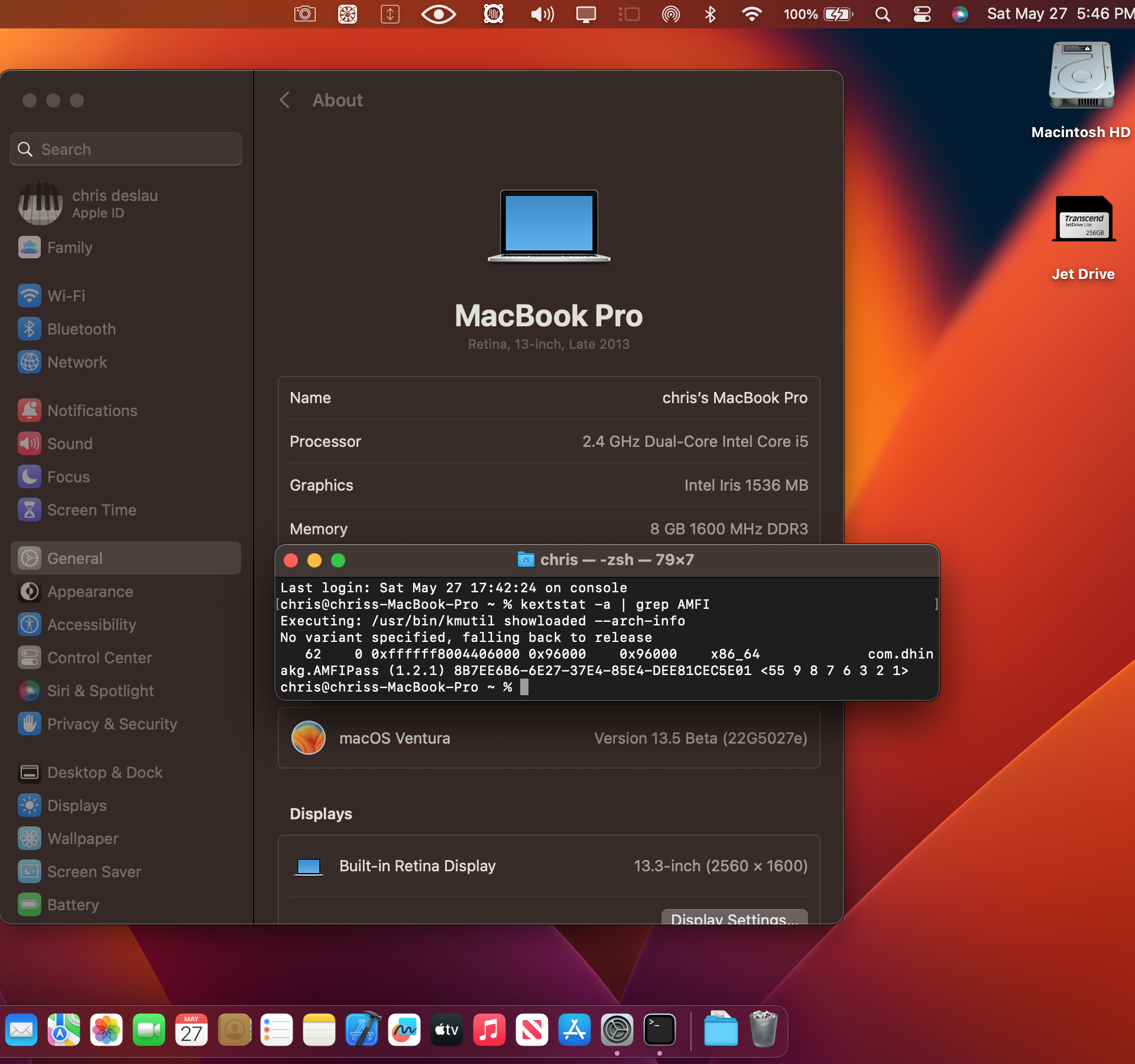Open date and time in menu bar

tap(1059, 14)
